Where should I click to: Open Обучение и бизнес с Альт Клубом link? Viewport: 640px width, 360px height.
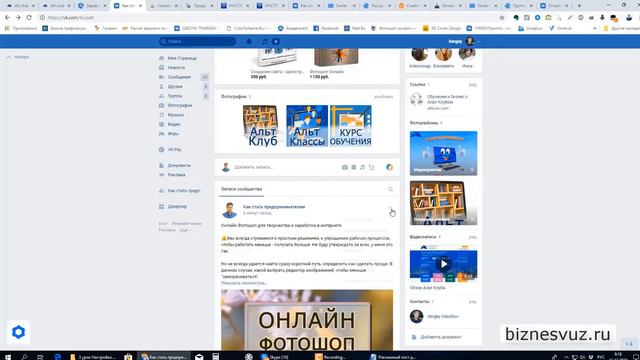(447, 99)
